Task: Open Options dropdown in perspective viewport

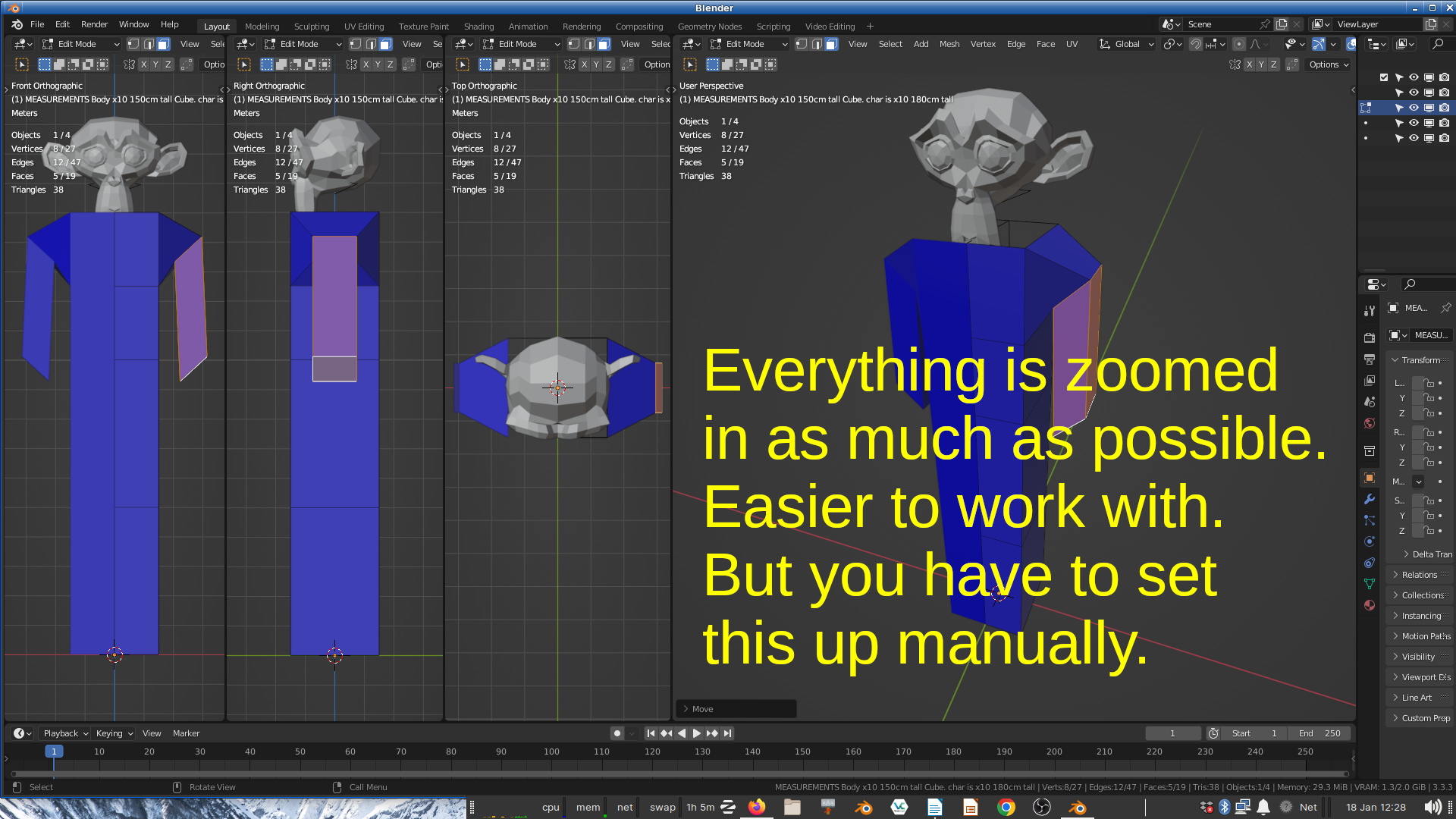Action: (x=1329, y=64)
